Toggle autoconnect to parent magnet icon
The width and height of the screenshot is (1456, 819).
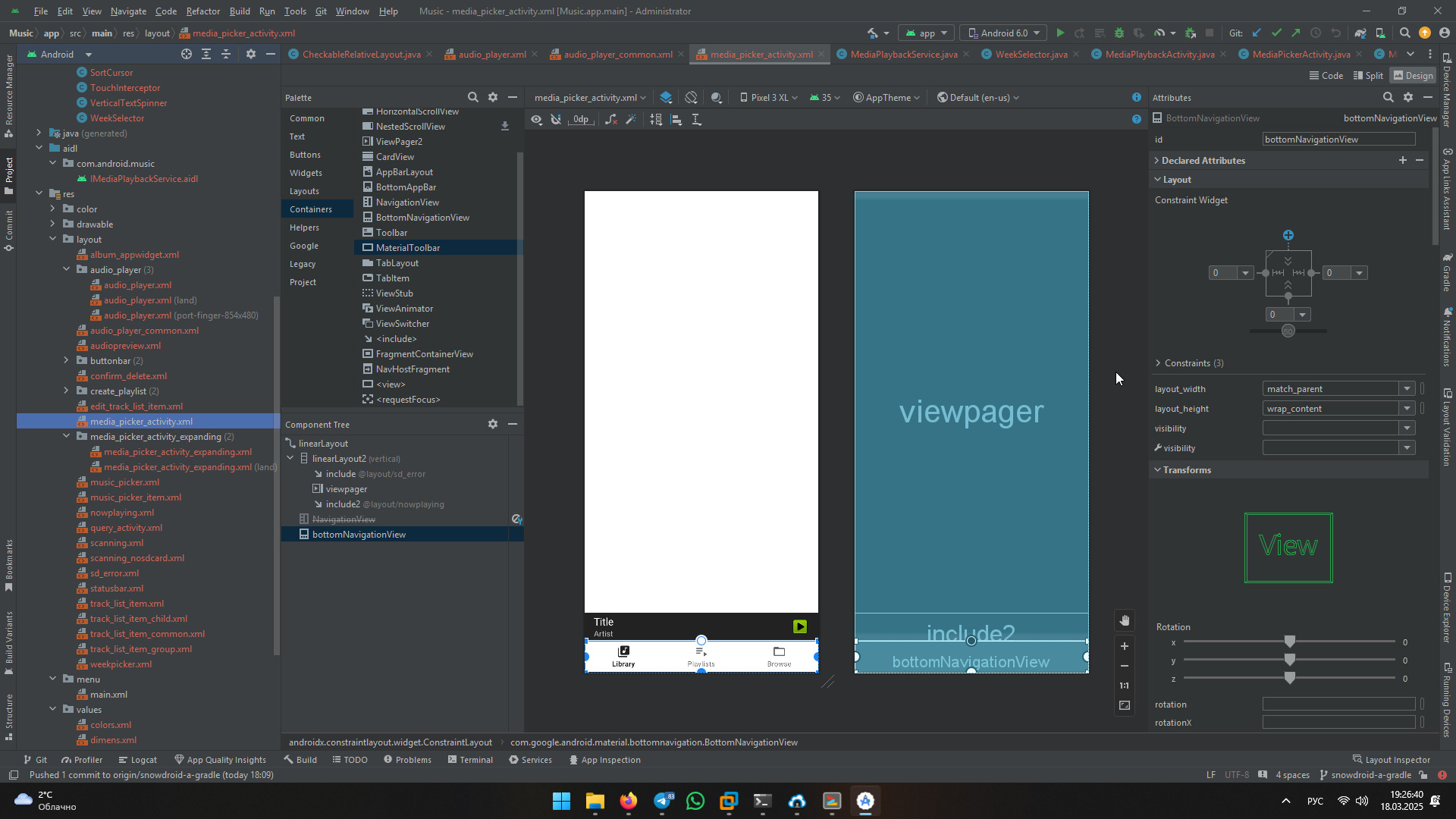pyautogui.click(x=556, y=120)
